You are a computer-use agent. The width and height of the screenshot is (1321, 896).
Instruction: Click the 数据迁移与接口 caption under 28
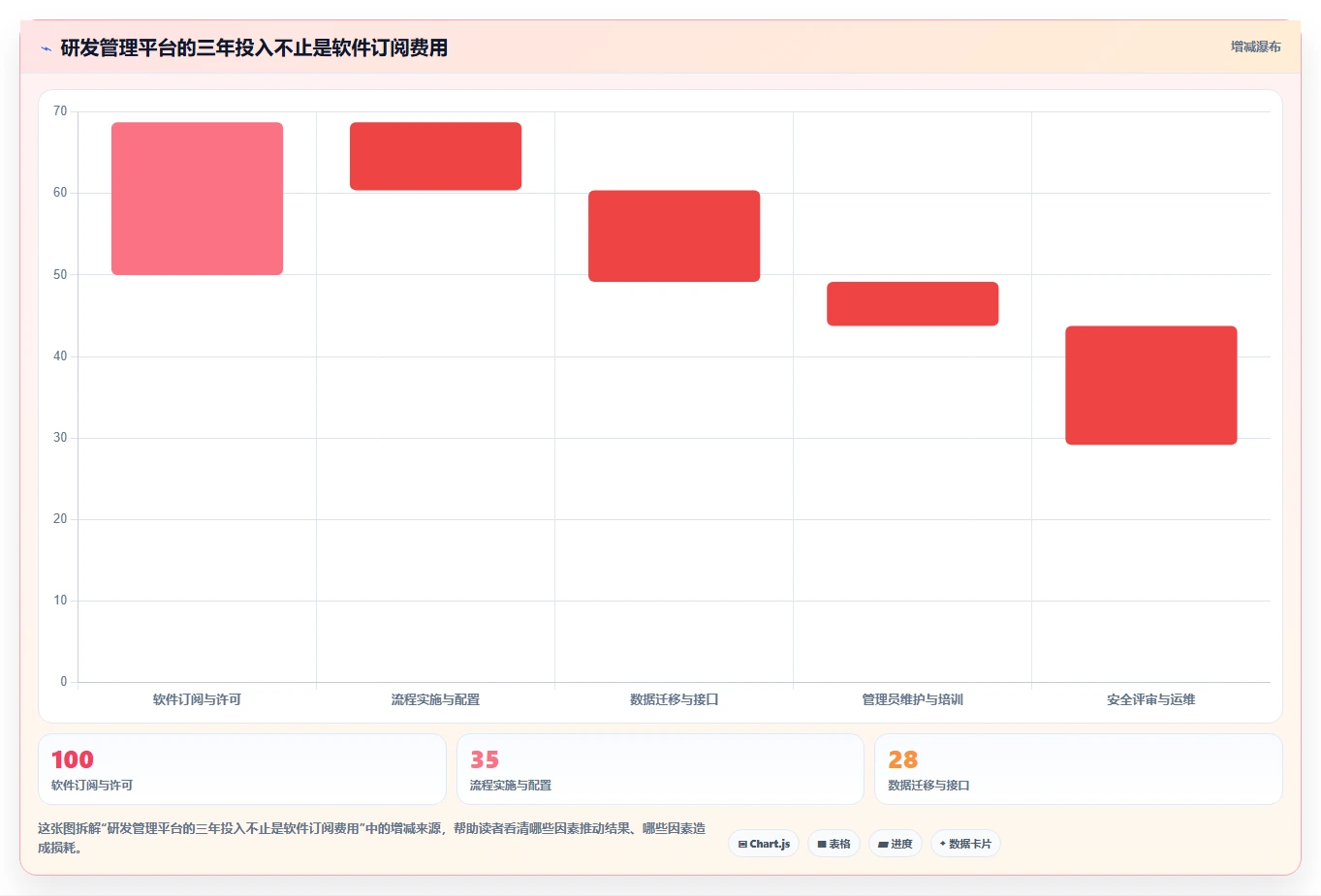coord(928,786)
